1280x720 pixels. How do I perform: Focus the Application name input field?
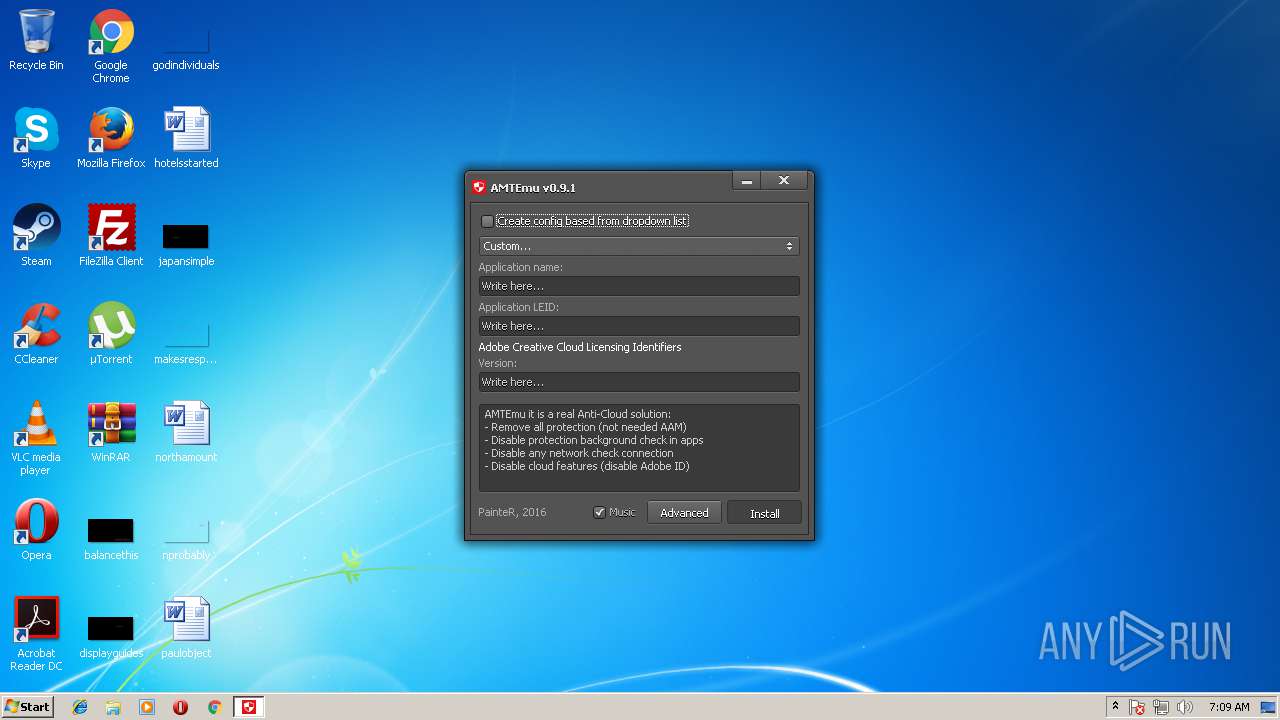click(638, 286)
